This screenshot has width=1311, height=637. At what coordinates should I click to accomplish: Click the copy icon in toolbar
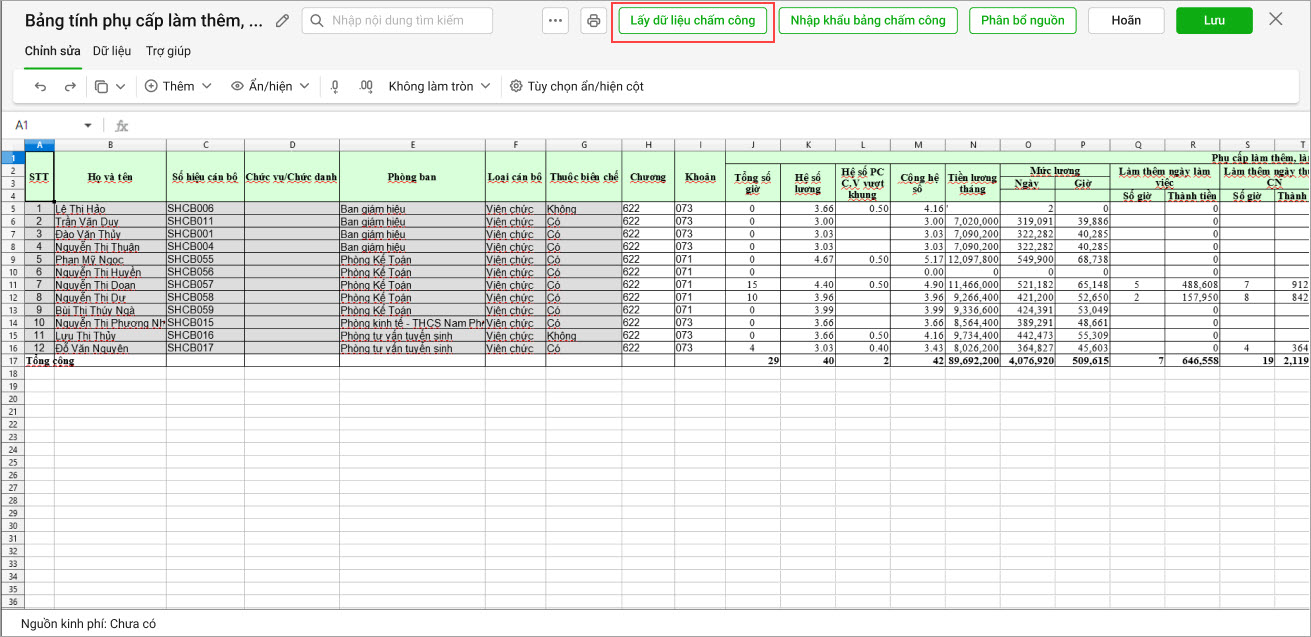click(102, 87)
